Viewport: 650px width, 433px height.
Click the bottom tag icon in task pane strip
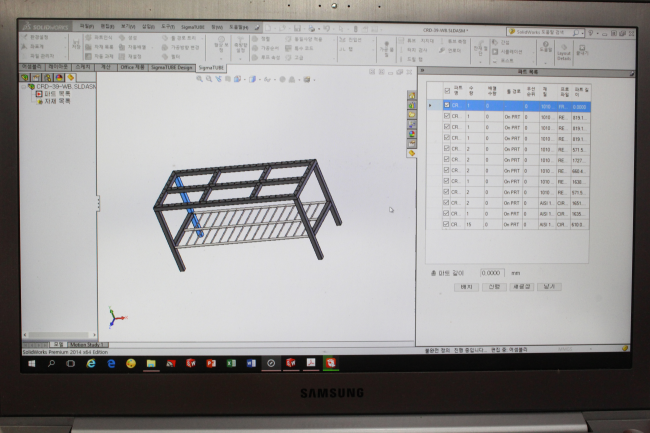click(x=410, y=153)
